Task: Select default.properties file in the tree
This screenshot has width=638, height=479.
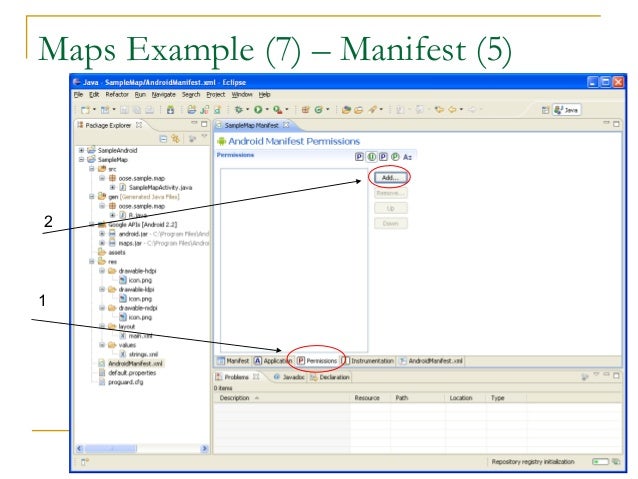Action: click(132, 372)
